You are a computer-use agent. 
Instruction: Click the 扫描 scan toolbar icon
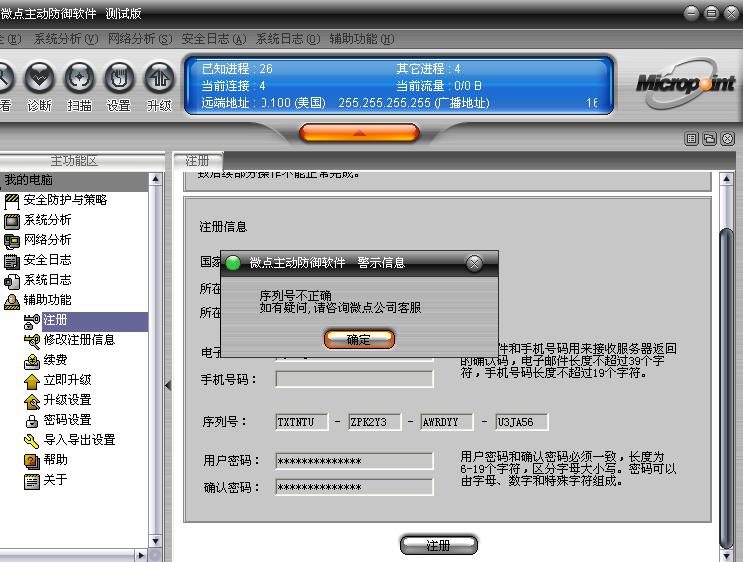click(x=79, y=78)
